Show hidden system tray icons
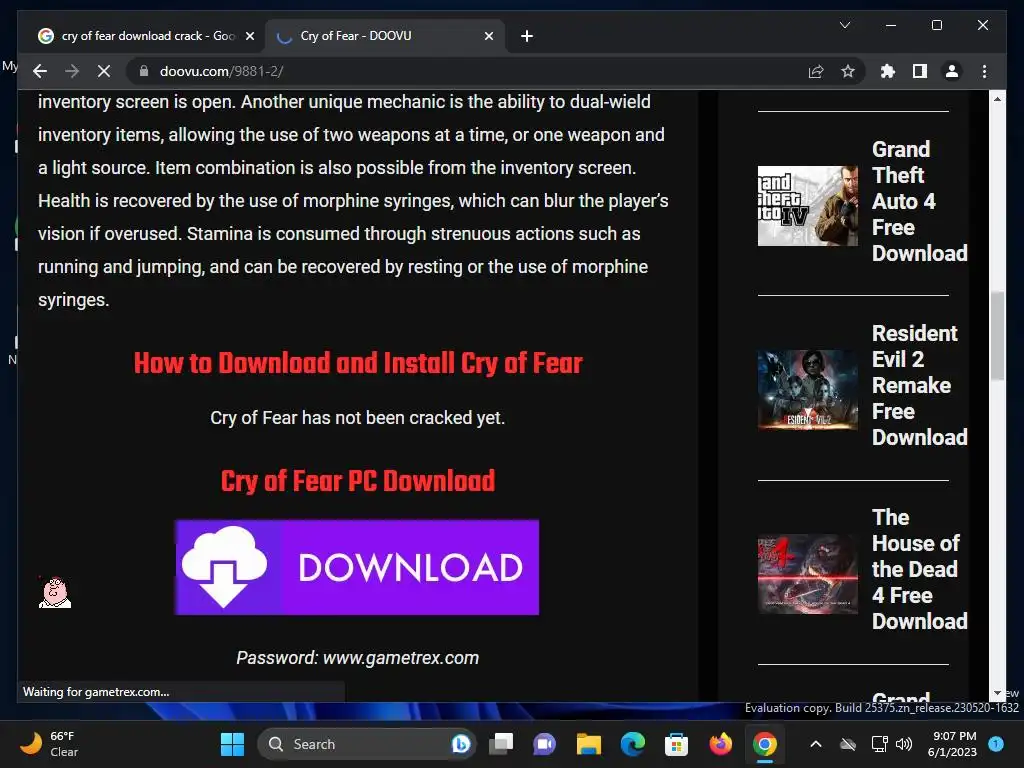Image resolution: width=1024 pixels, height=768 pixels. 816,744
